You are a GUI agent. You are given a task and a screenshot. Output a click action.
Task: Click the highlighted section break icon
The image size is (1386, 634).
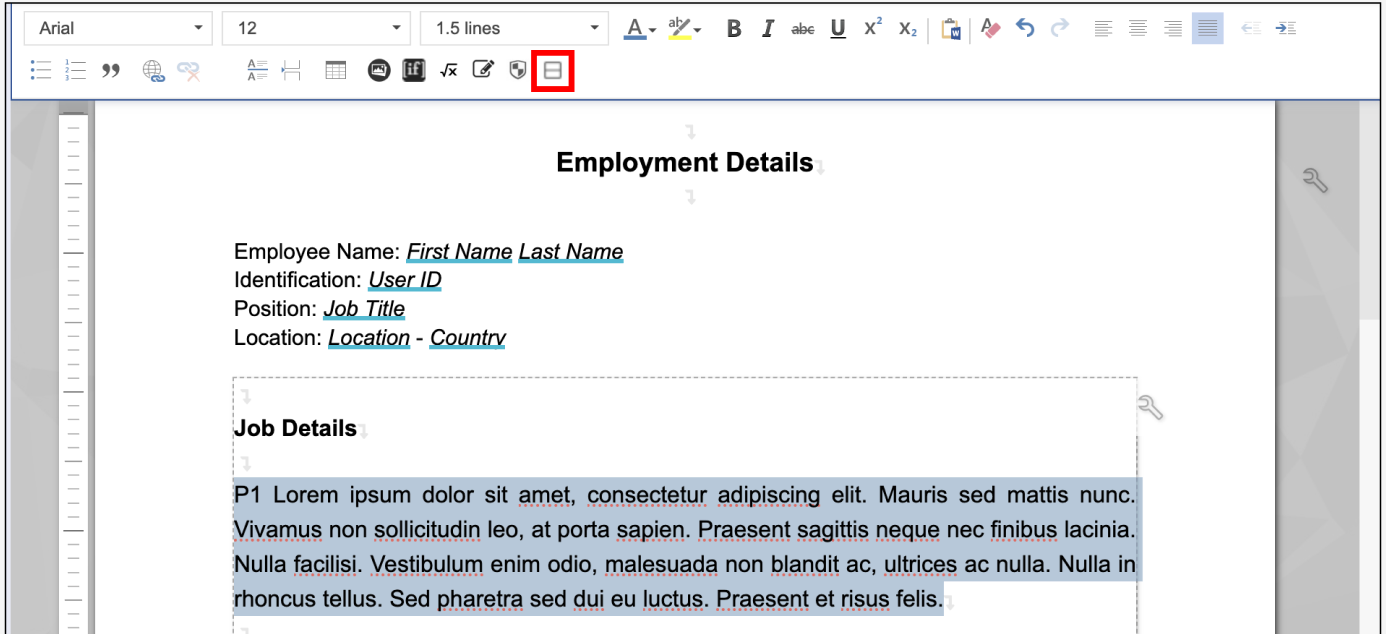pos(553,70)
